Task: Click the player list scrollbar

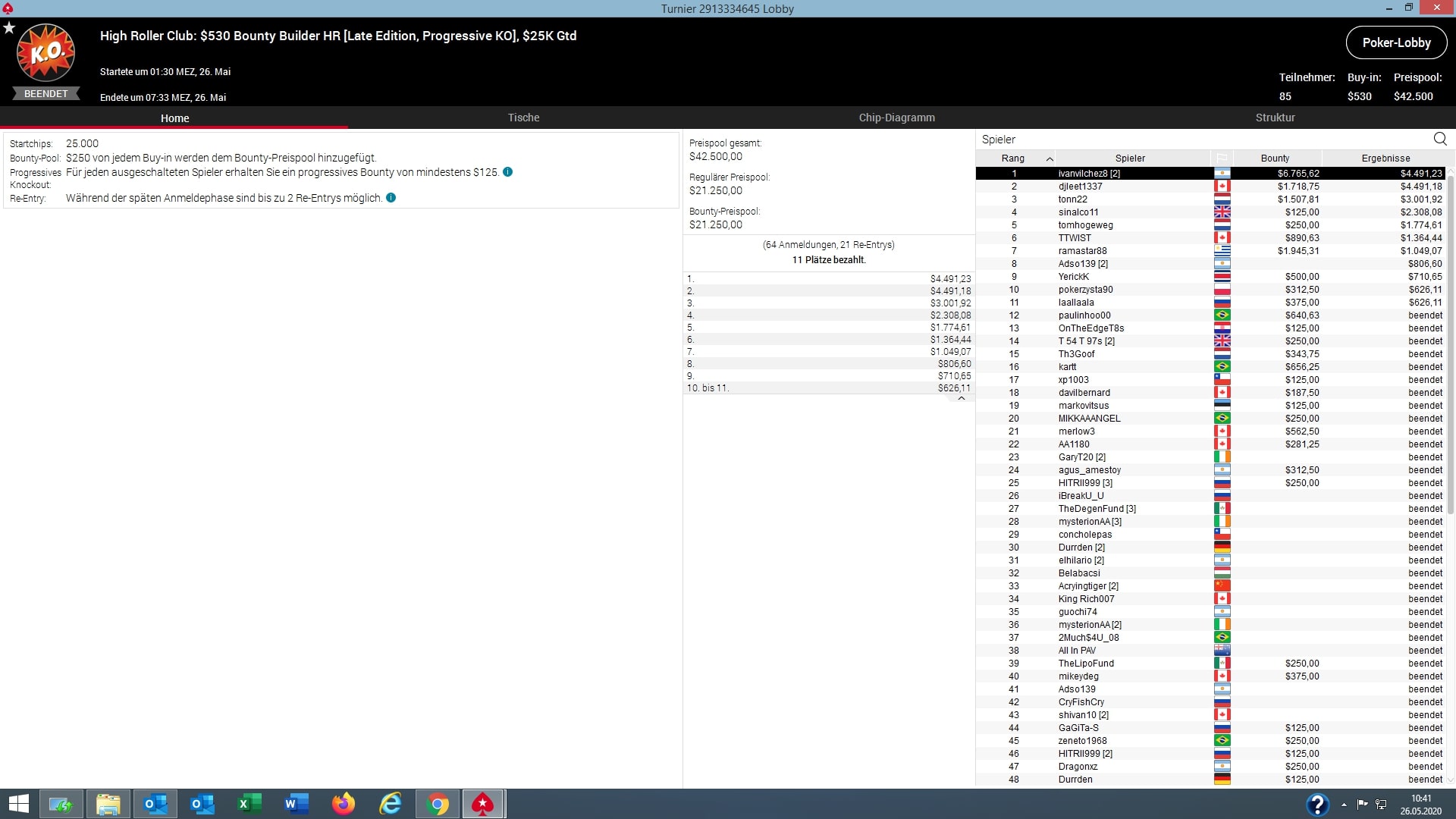Action: click(x=1451, y=341)
